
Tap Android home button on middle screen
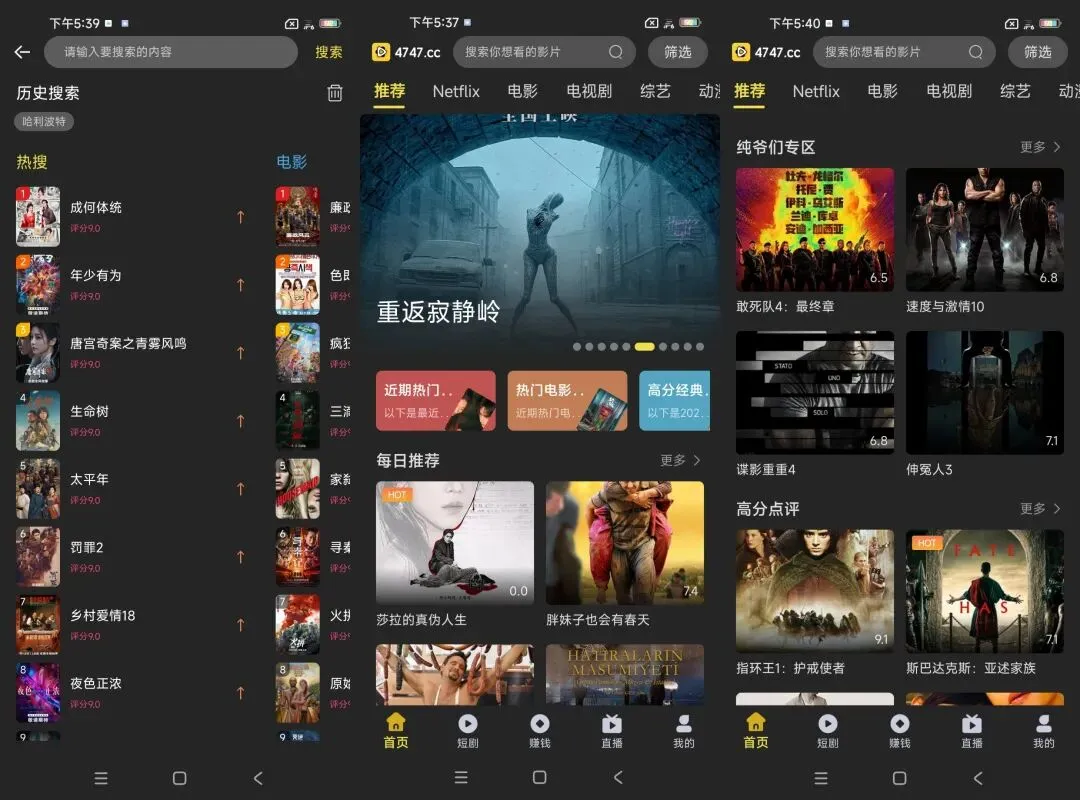click(540, 777)
